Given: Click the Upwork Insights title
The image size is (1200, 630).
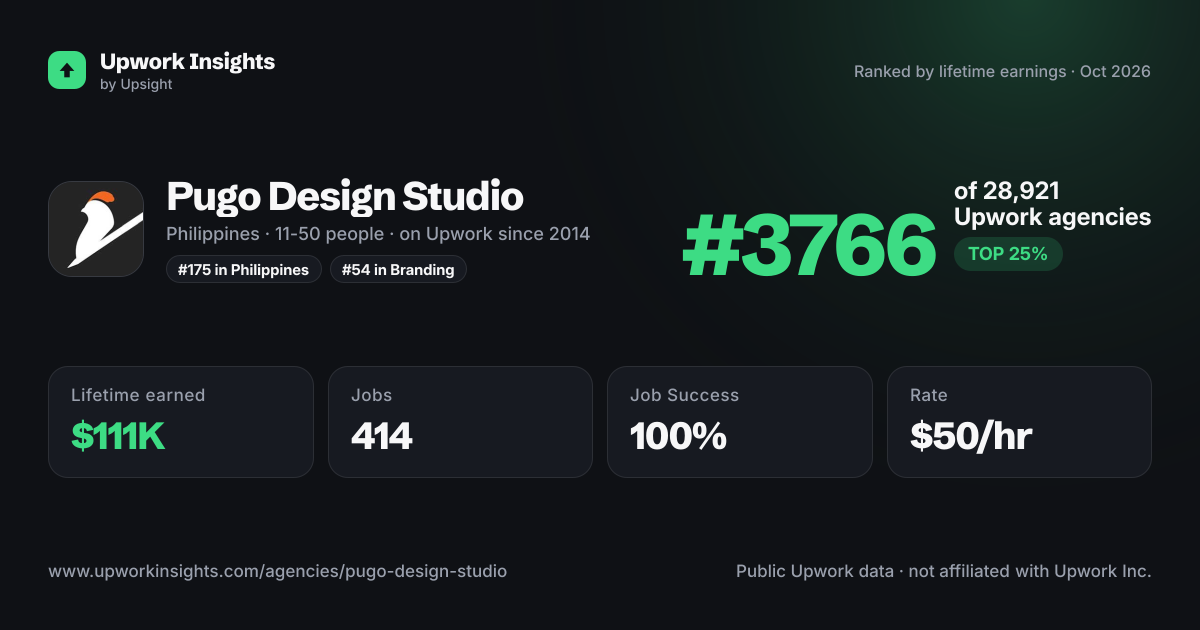Looking at the screenshot, I should click(x=187, y=61).
